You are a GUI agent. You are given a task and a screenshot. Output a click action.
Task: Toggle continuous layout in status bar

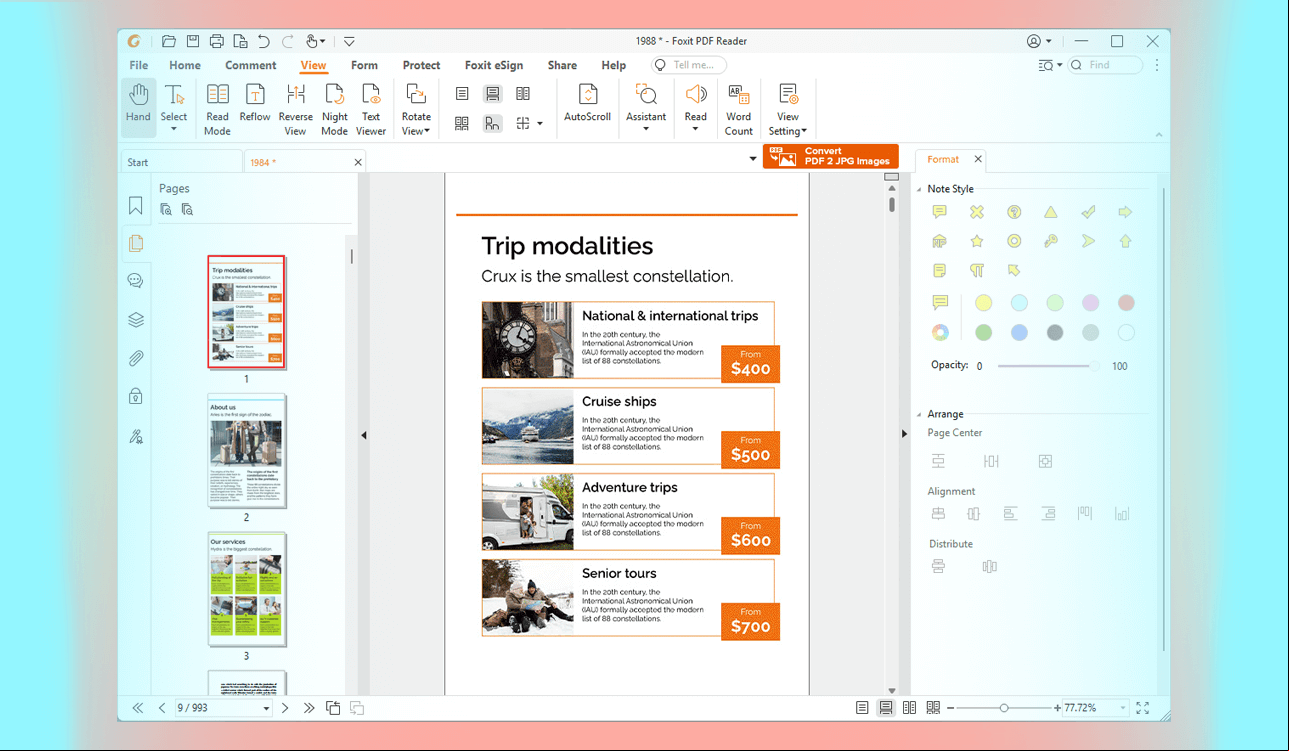pyautogui.click(x=886, y=708)
